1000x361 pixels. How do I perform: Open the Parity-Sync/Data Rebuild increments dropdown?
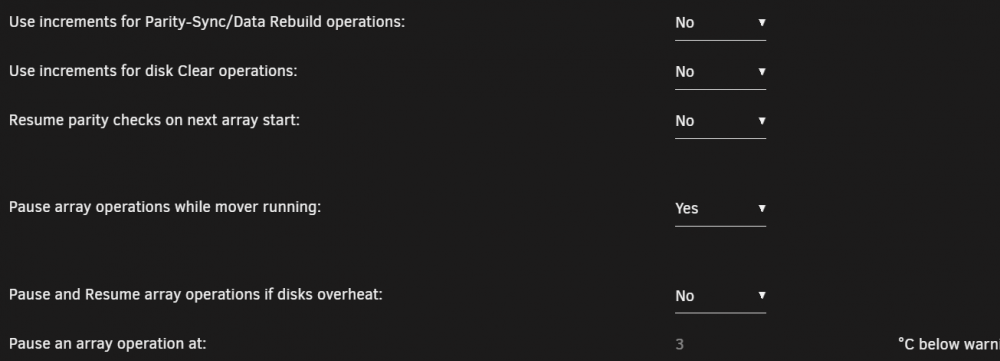pyautogui.click(x=720, y=23)
